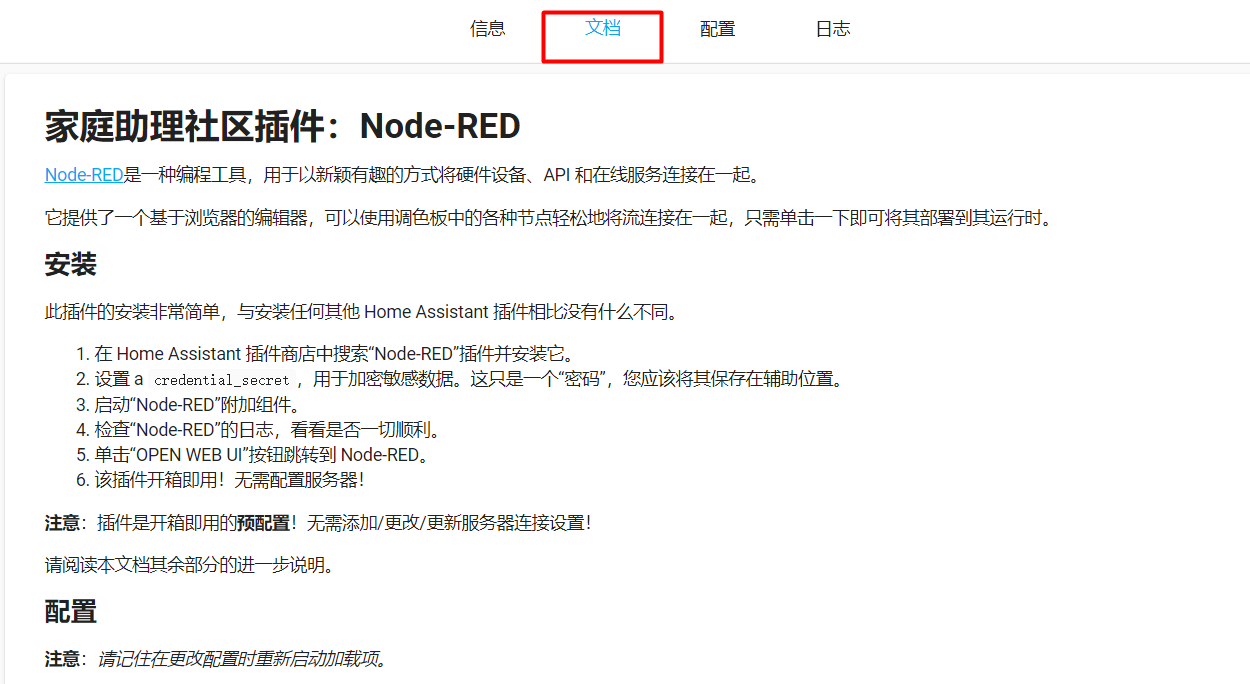Click the line 请阅读本文档其余部分的进一步说明

(189, 565)
